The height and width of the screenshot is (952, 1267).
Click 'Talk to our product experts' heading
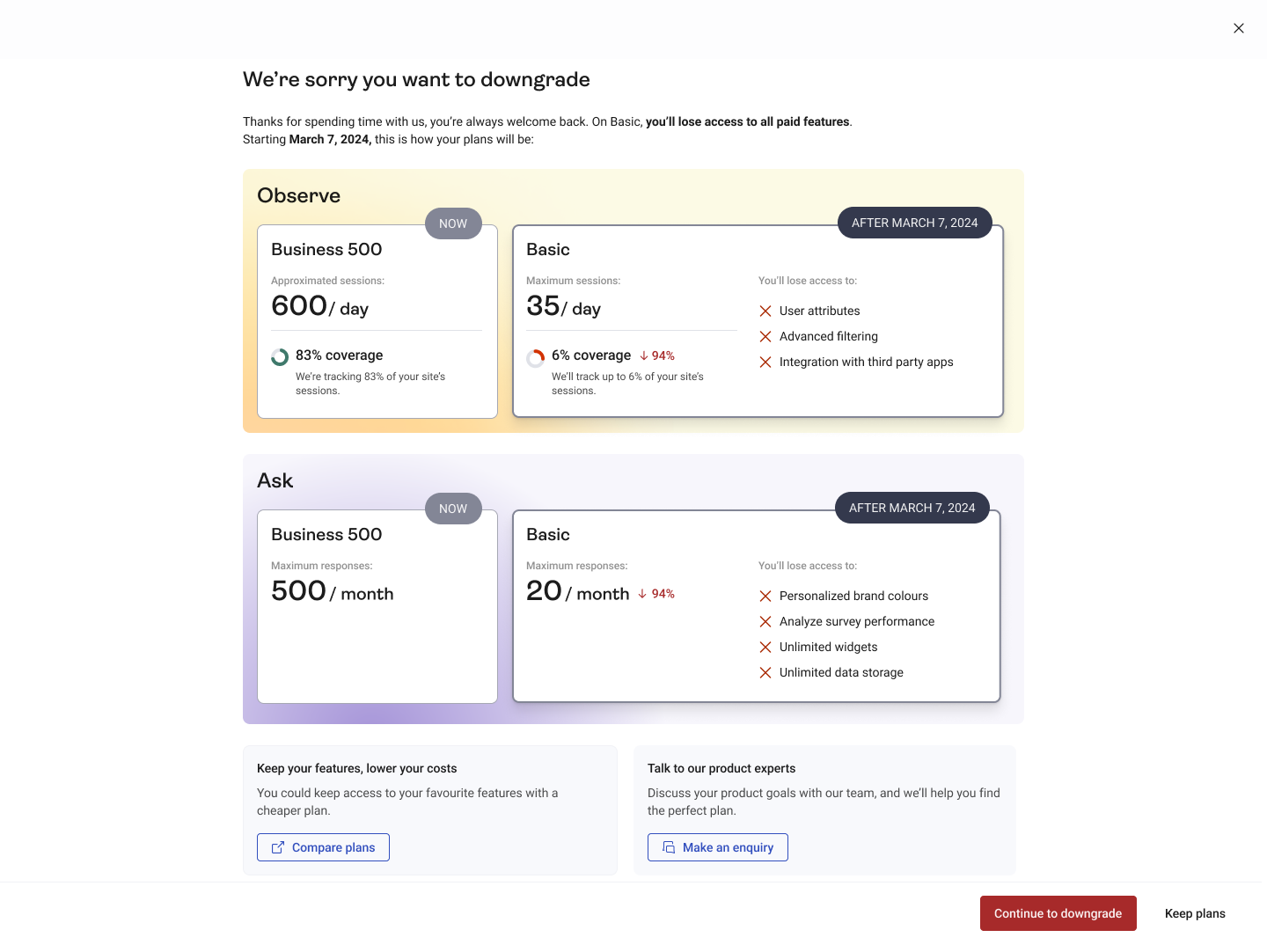[721, 768]
